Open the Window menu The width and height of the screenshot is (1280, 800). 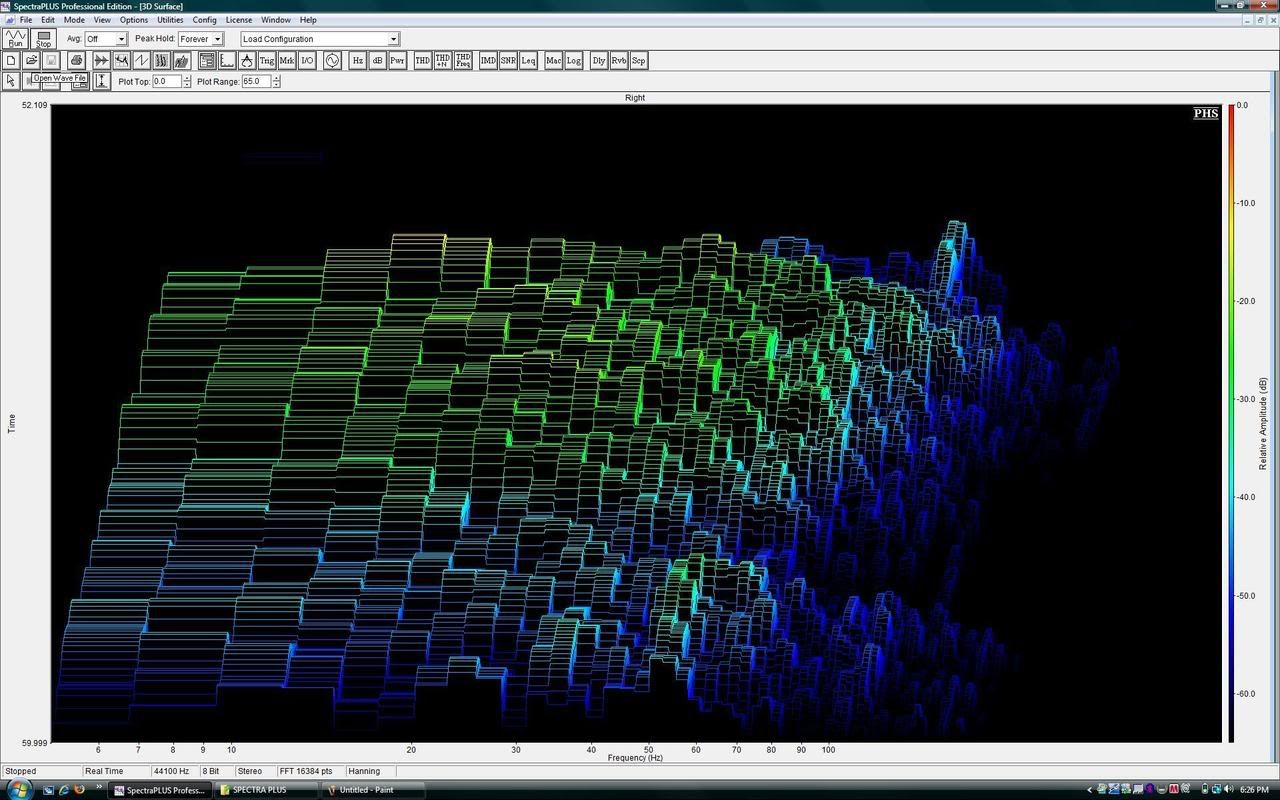pyautogui.click(x=276, y=20)
